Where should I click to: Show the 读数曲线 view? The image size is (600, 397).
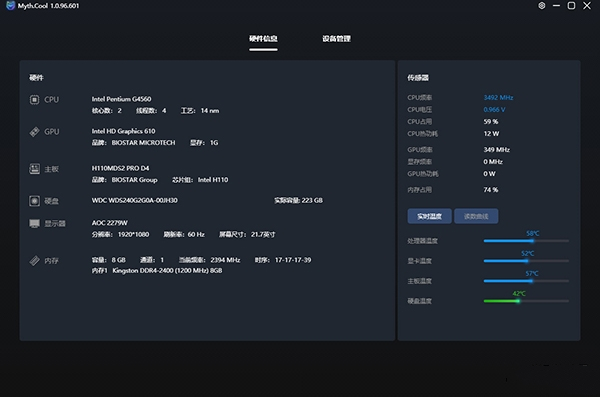point(476,216)
